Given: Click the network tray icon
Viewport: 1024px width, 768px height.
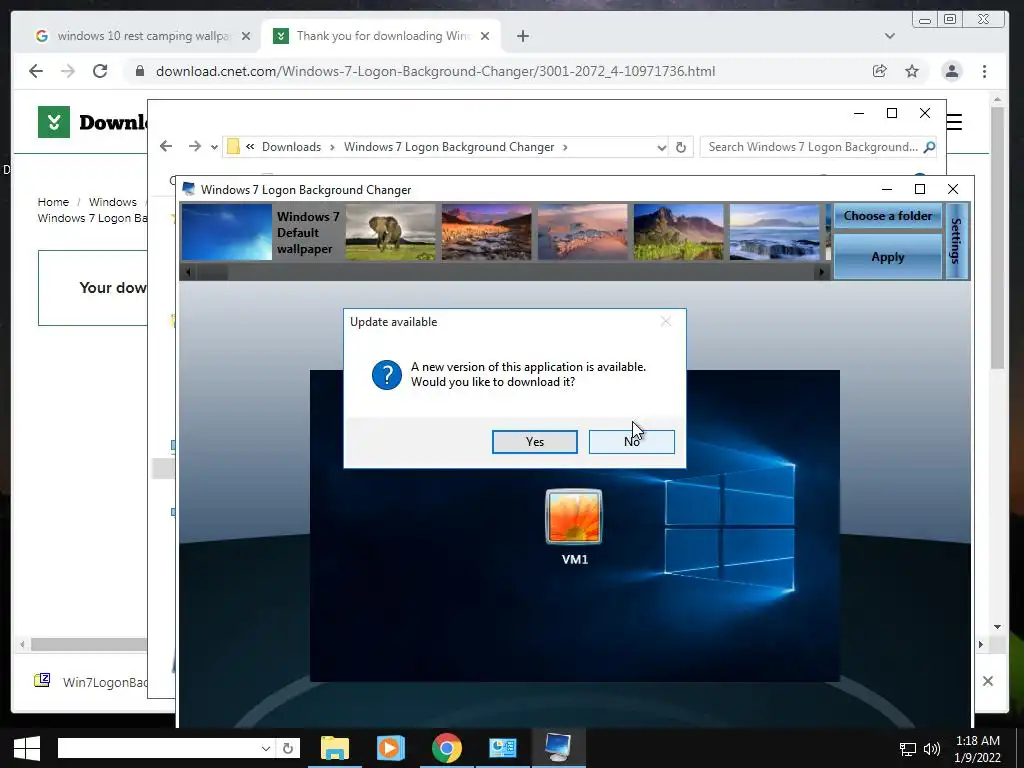Looking at the screenshot, I should 908,748.
